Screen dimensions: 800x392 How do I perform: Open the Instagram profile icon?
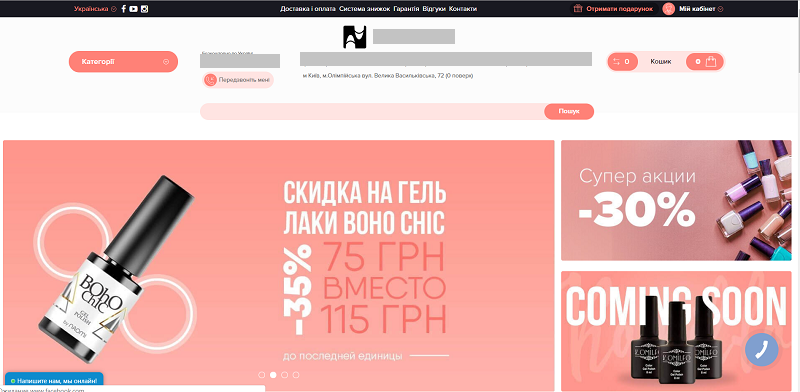pyautogui.click(x=144, y=9)
